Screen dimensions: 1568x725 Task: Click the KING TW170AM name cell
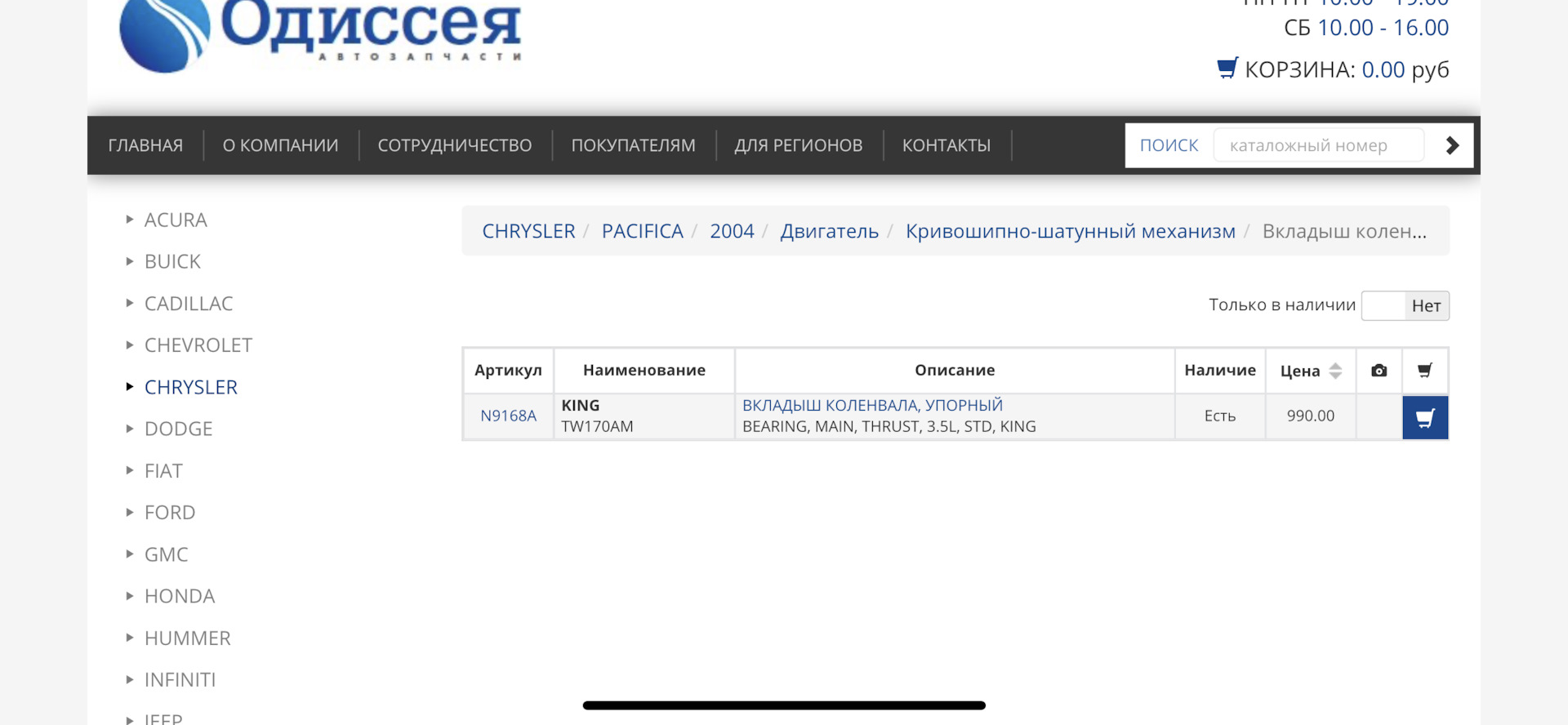[x=644, y=416]
